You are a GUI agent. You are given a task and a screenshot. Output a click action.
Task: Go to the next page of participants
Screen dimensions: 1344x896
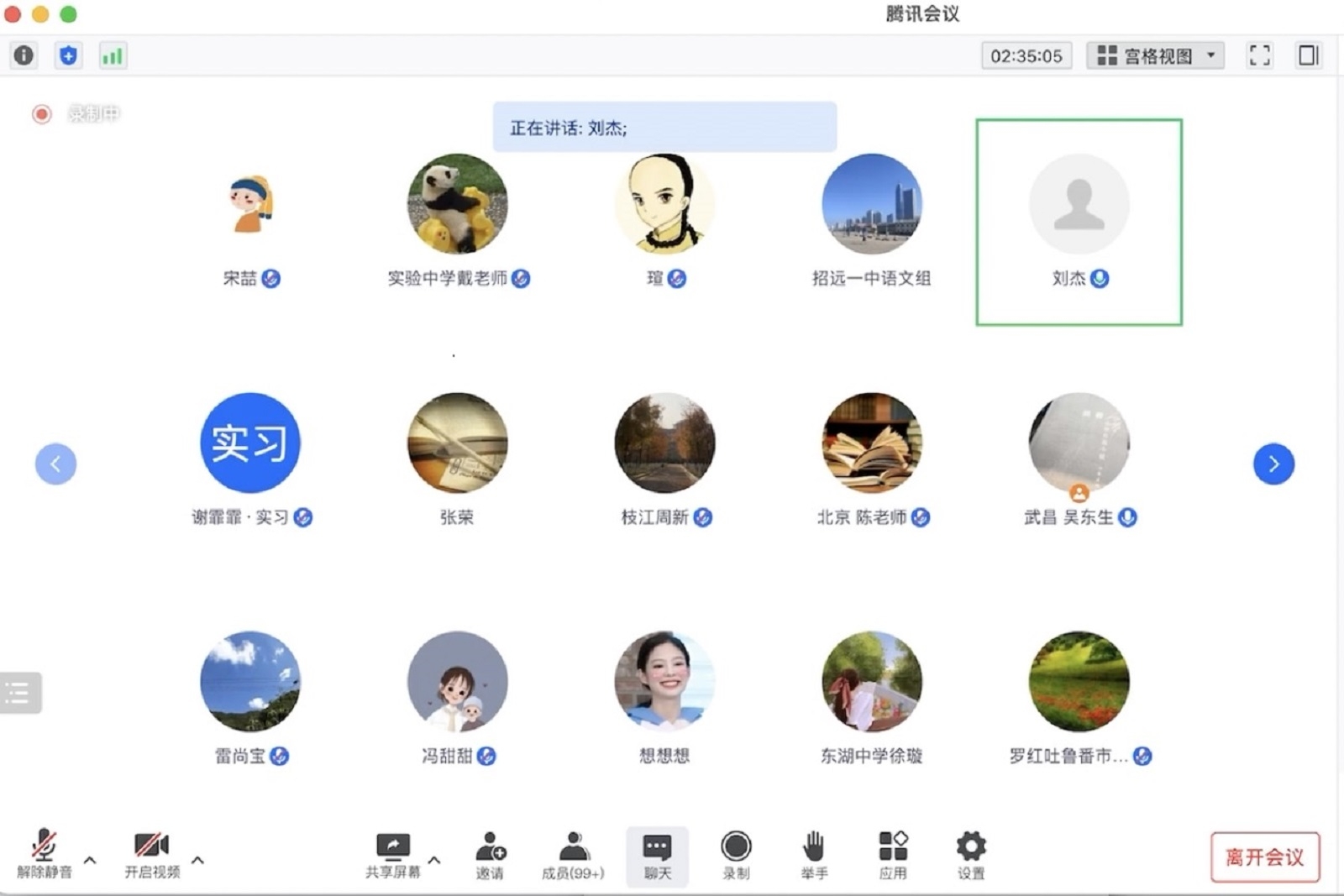point(1273,464)
